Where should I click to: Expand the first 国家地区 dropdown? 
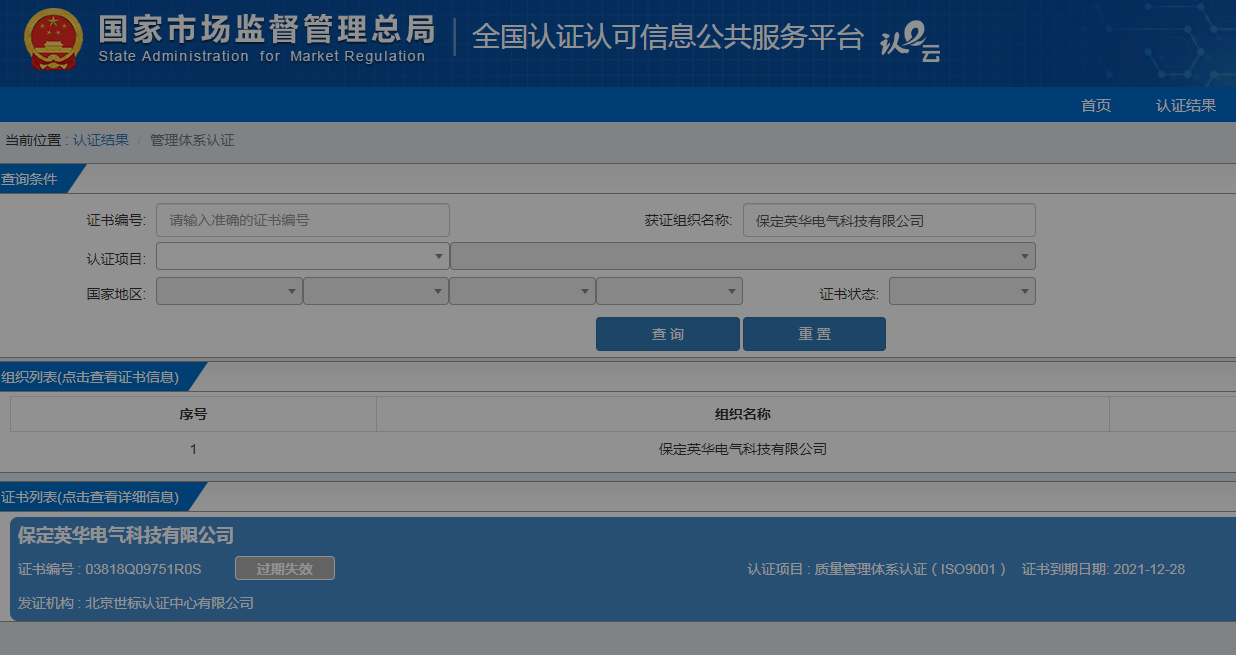229,291
